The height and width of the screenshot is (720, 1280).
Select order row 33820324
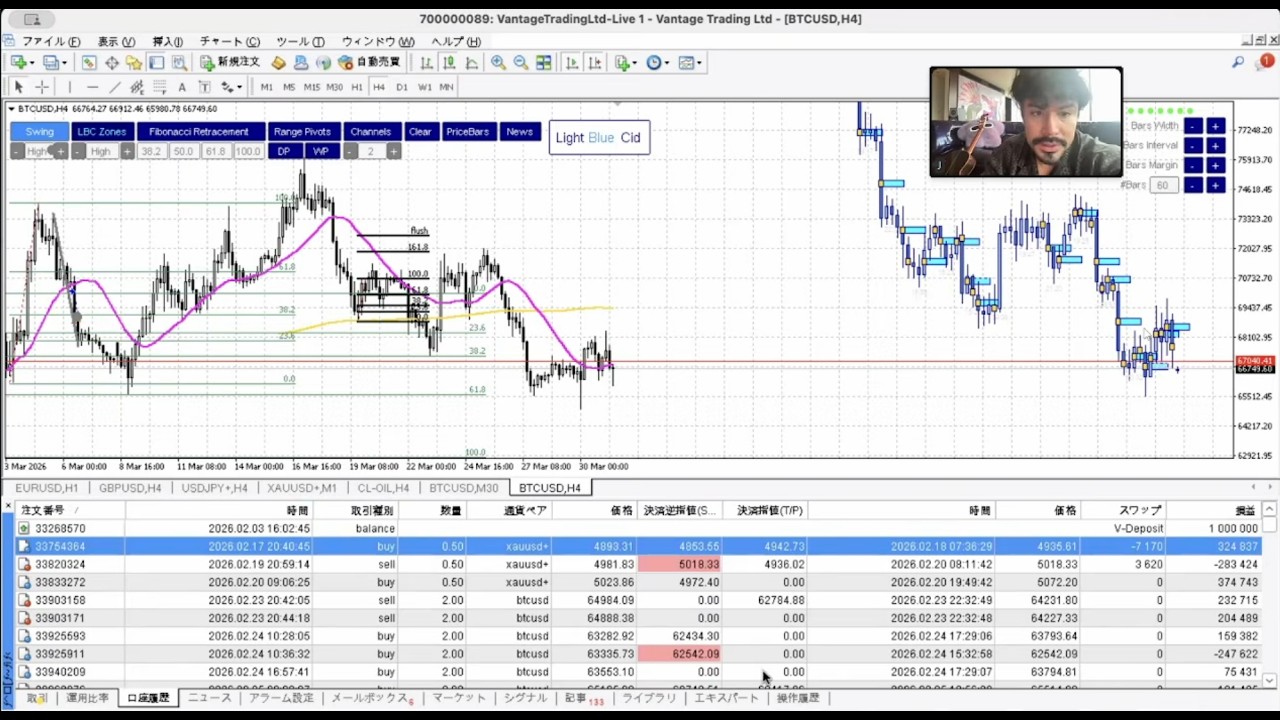[x=640, y=565]
